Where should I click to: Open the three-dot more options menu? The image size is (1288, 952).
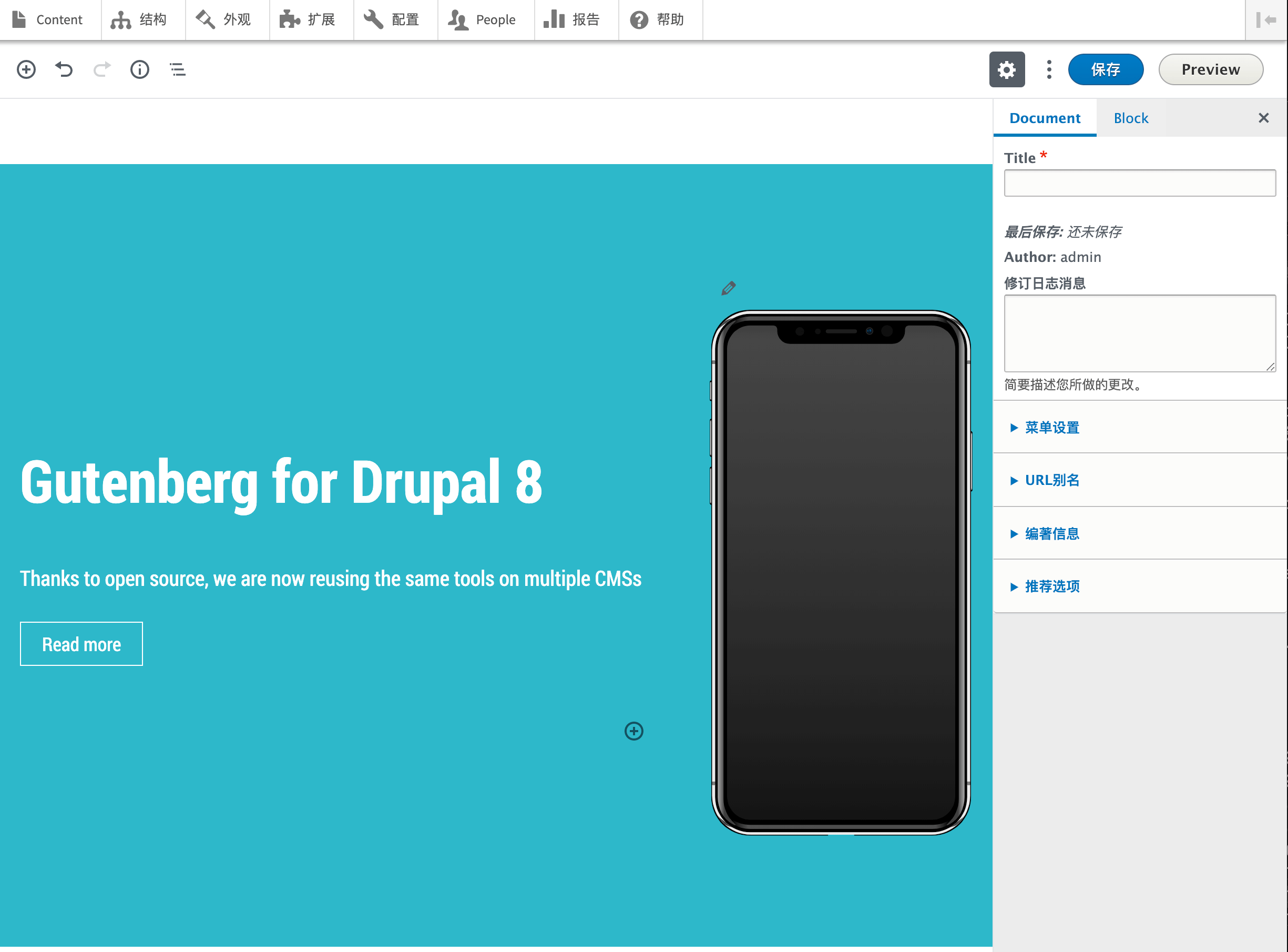coord(1049,70)
